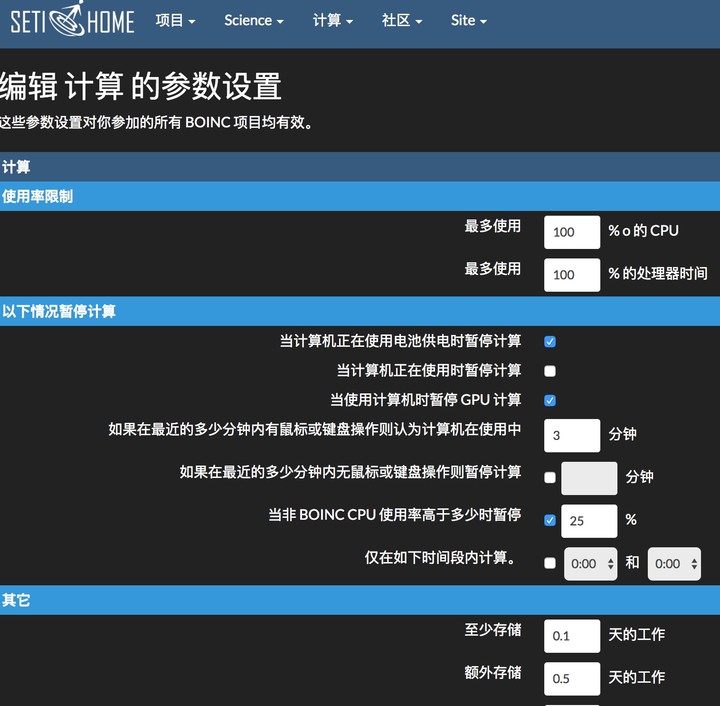This screenshot has width=720, height=706.
Task: Edit the % 的处理器时间 field
Action: click(572, 275)
